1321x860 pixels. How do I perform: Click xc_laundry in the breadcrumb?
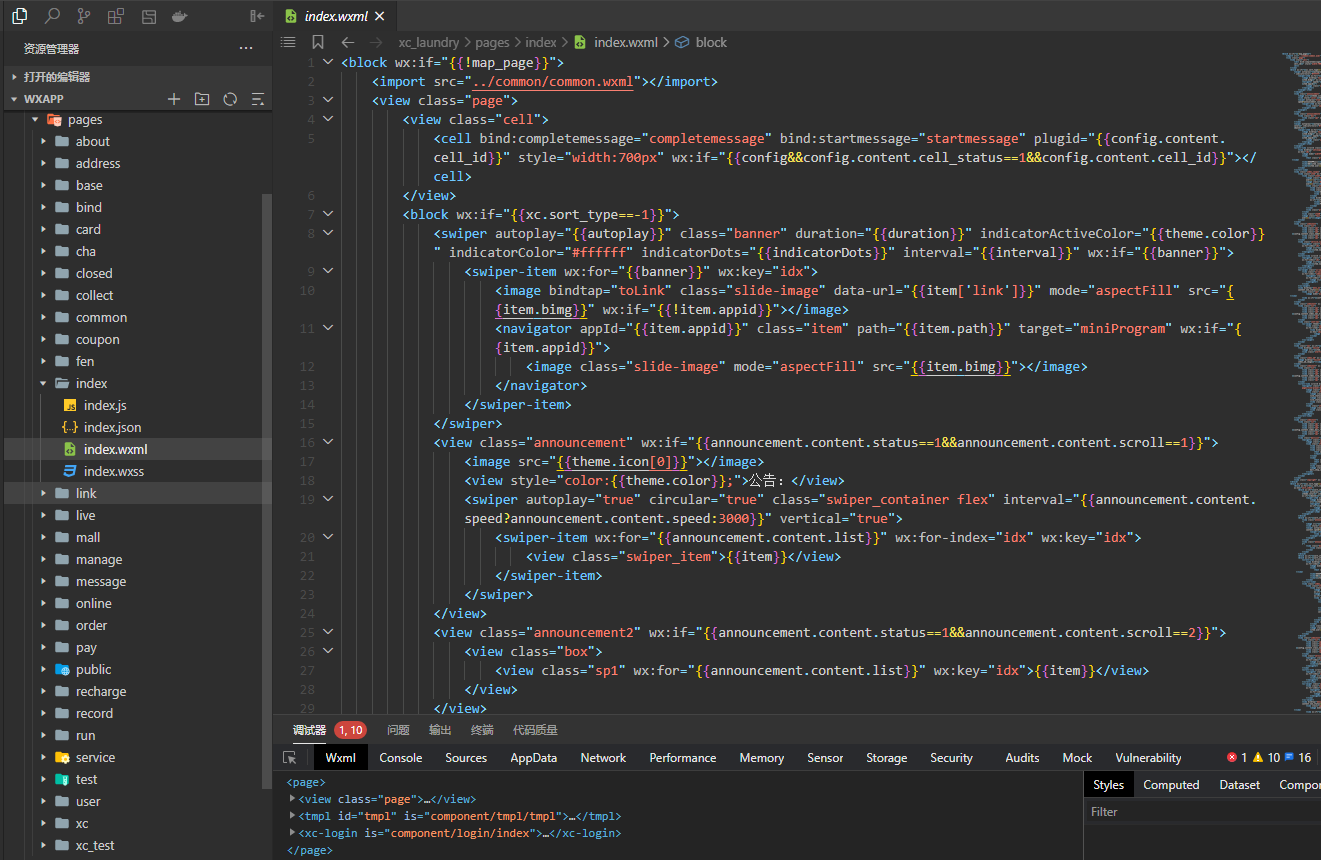pos(429,42)
